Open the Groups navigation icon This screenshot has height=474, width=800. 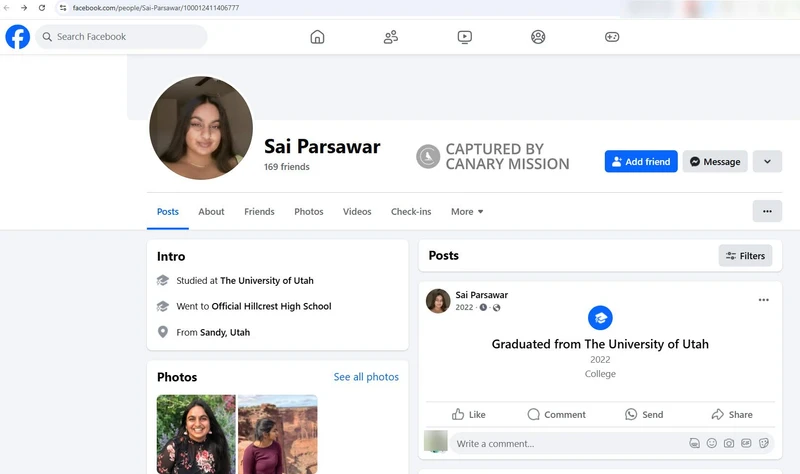coord(538,37)
